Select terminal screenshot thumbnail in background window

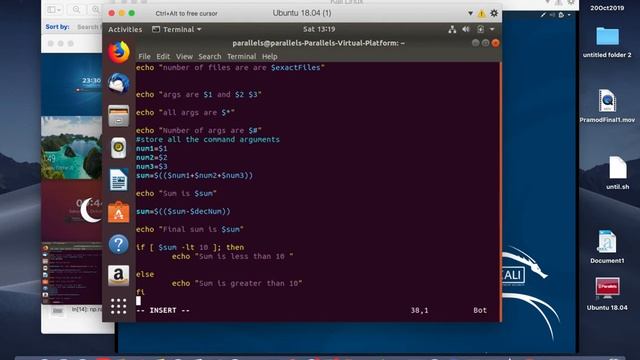pos(72,273)
